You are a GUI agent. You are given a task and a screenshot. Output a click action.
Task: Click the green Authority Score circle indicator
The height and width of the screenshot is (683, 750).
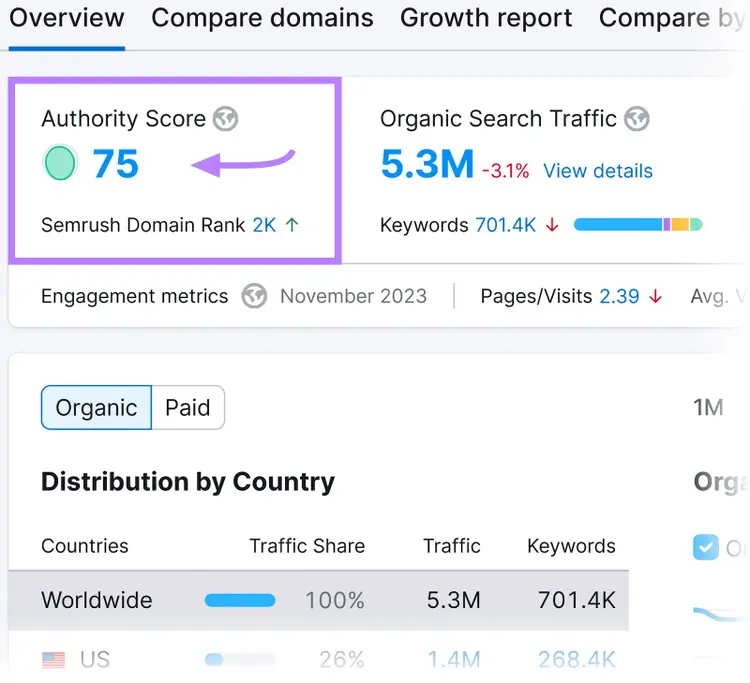coord(60,163)
